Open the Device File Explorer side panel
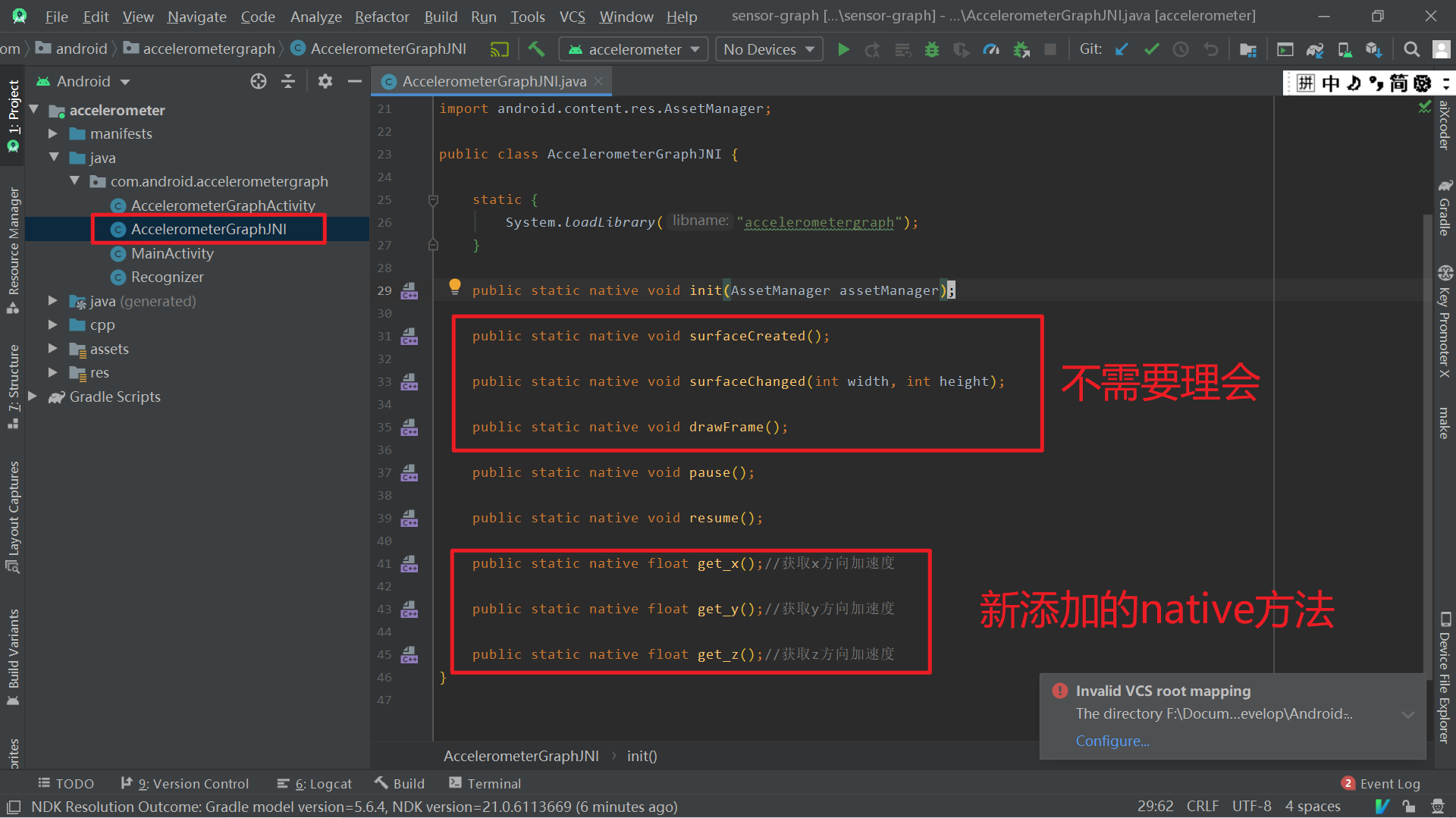1456x818 pixels. (x=1445, y=677)
